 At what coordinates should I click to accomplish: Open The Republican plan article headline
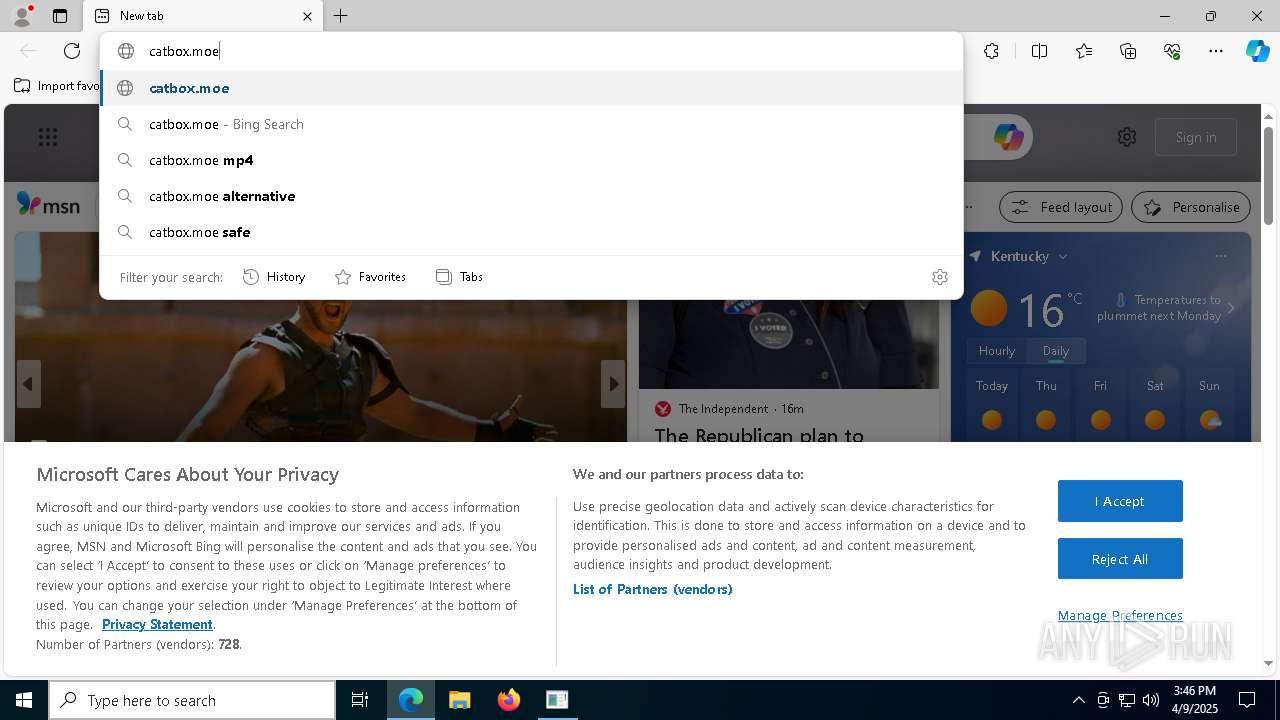(x=758, y=435)
